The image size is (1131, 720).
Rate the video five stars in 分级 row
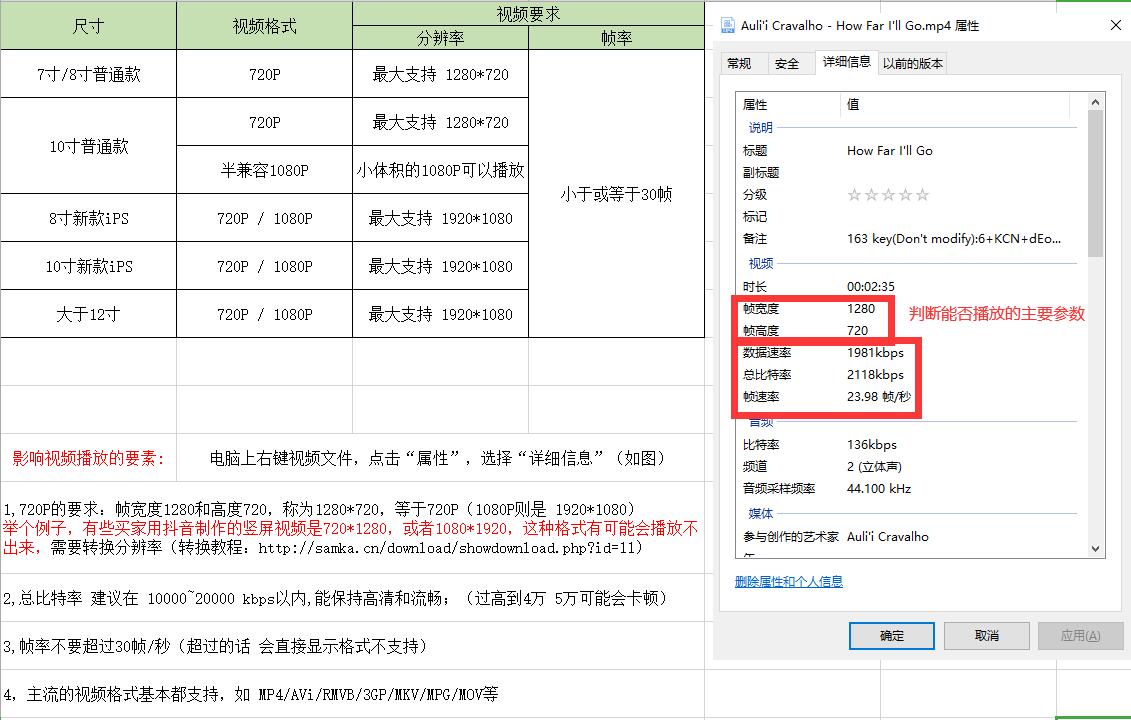coord(922,194)
